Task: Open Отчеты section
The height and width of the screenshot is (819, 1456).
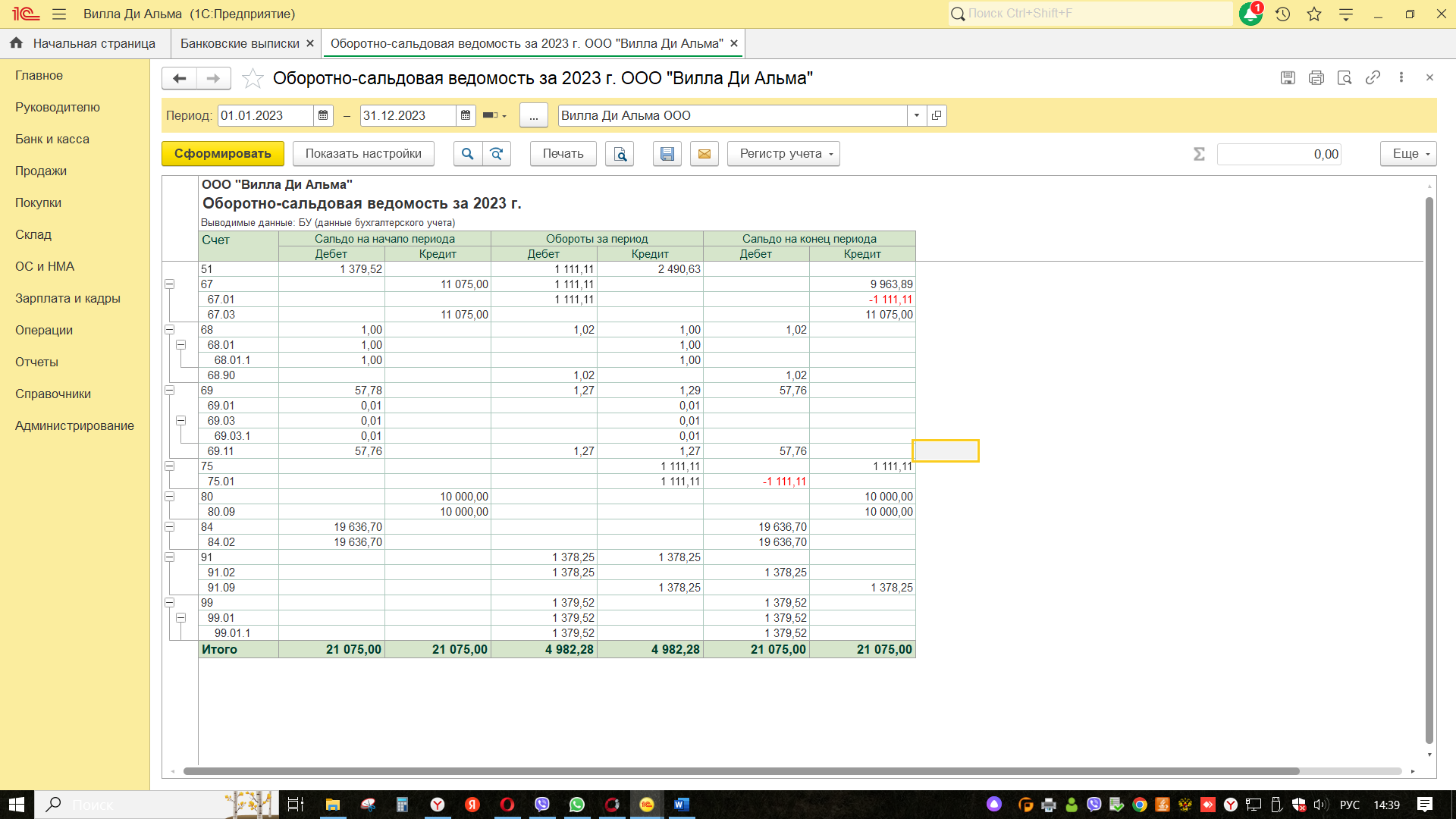Action: [x=36, y=362]
